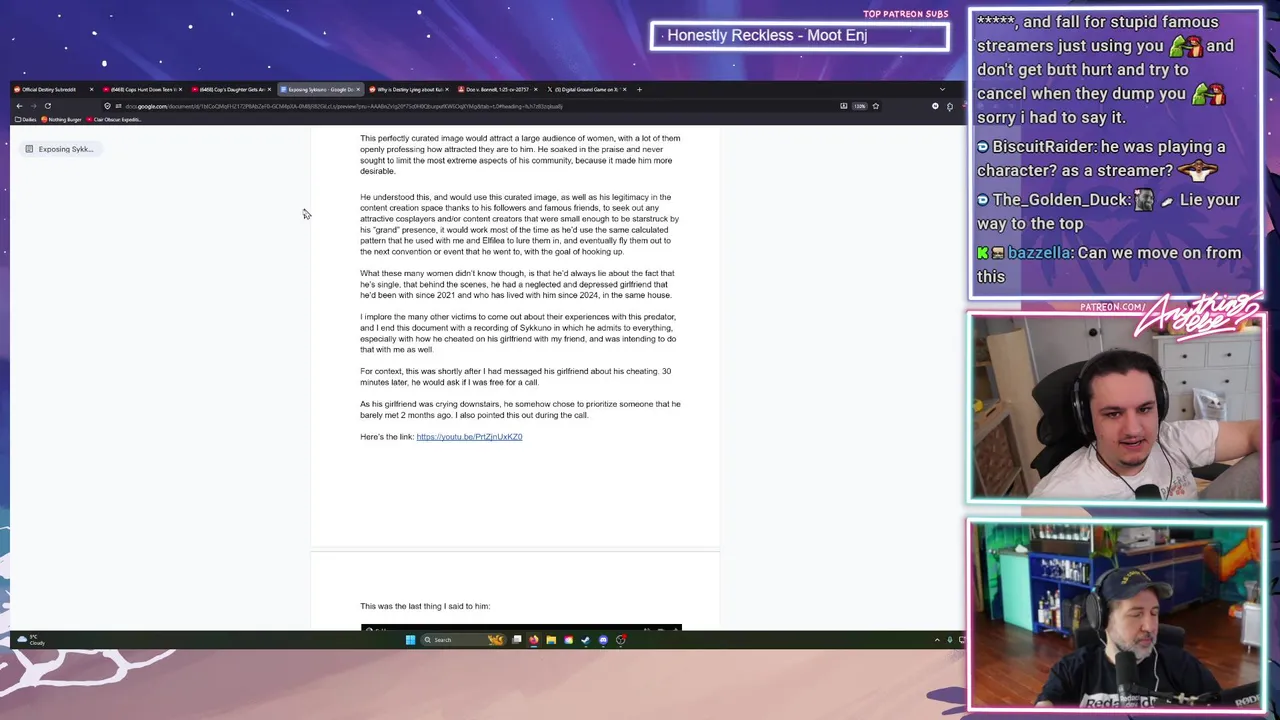Close the Doe v. Bonnell tab

[x=535, y=89]
